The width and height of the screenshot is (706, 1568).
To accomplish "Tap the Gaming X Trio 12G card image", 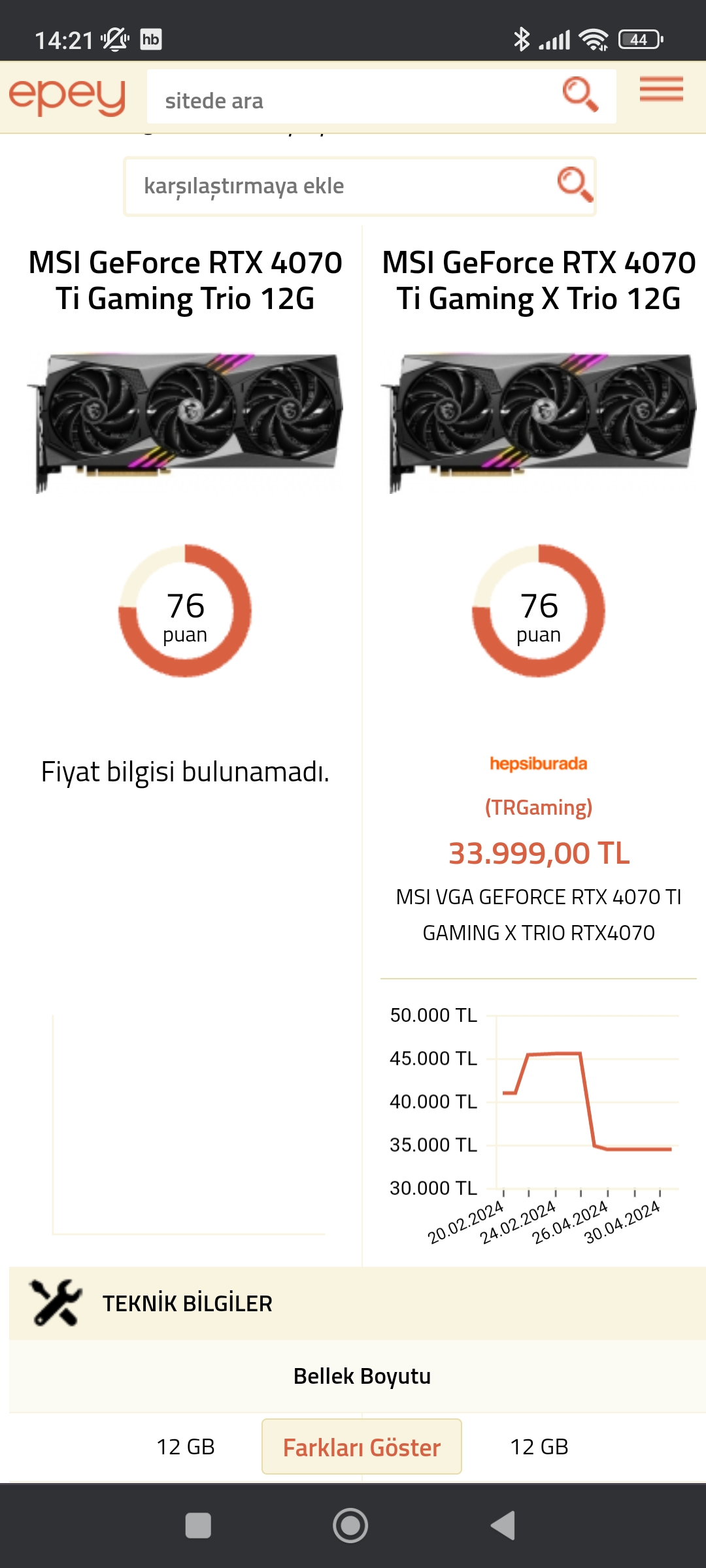I will [539, 420].
